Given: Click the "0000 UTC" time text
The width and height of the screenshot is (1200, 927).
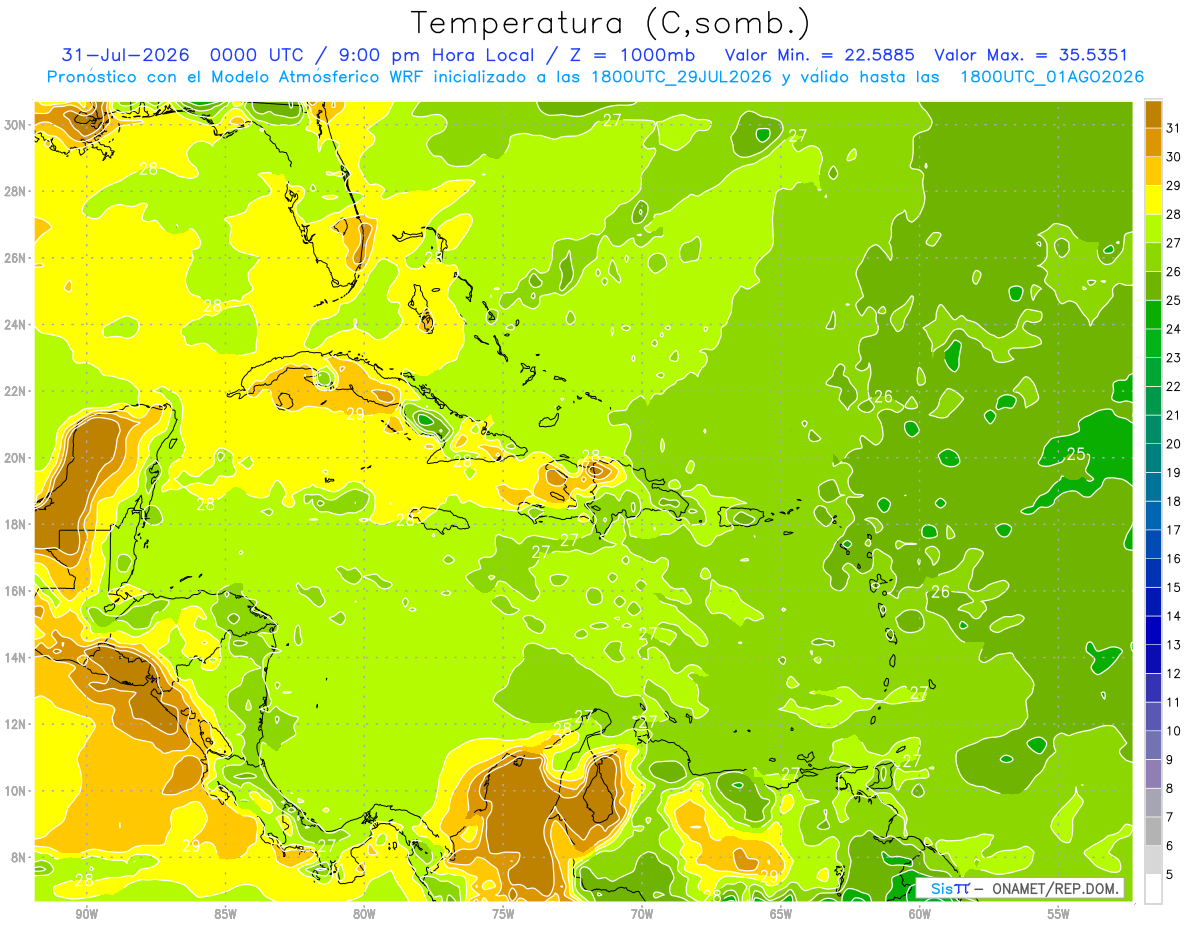Looking at the screenshot, I should coord(255,55).
